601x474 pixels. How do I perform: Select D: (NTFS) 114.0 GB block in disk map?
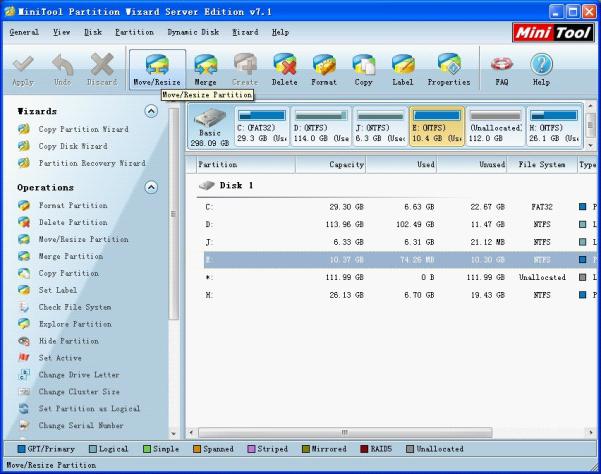(321, 127)
